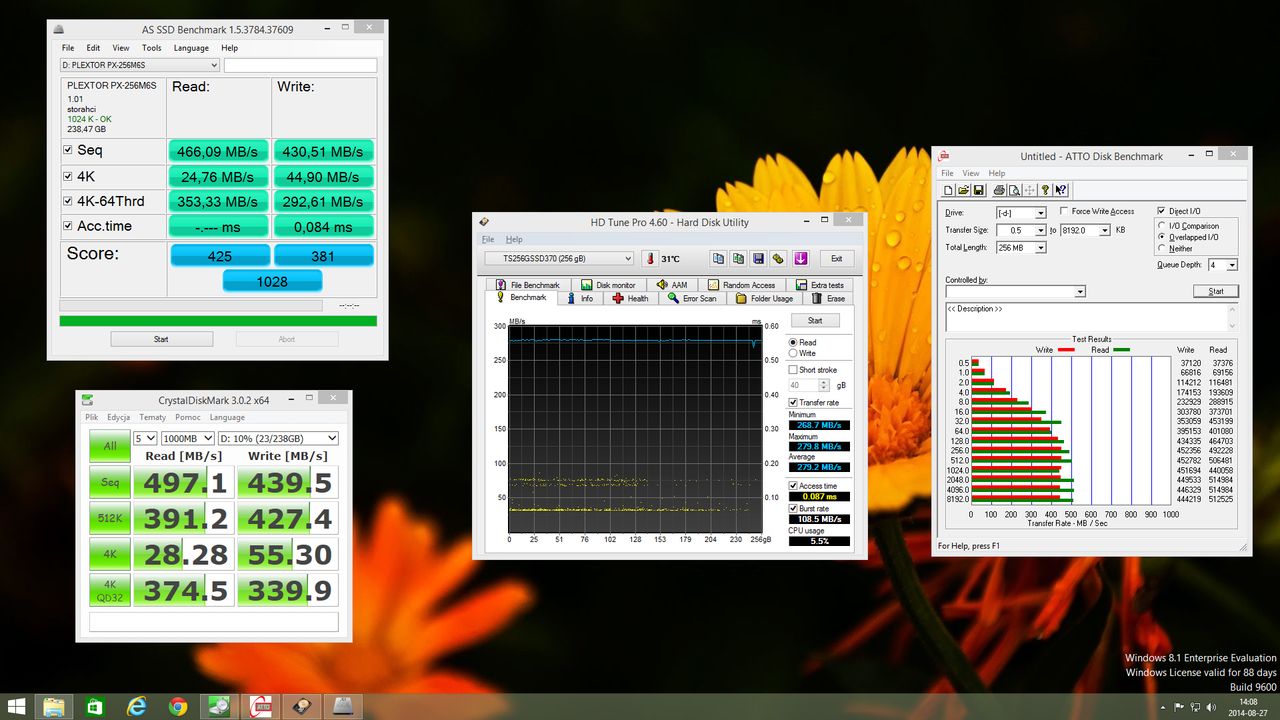The width and height of the screenshot is (1280, 720).
Task: Open File Explorer from the taskbar
Action: 55,706
